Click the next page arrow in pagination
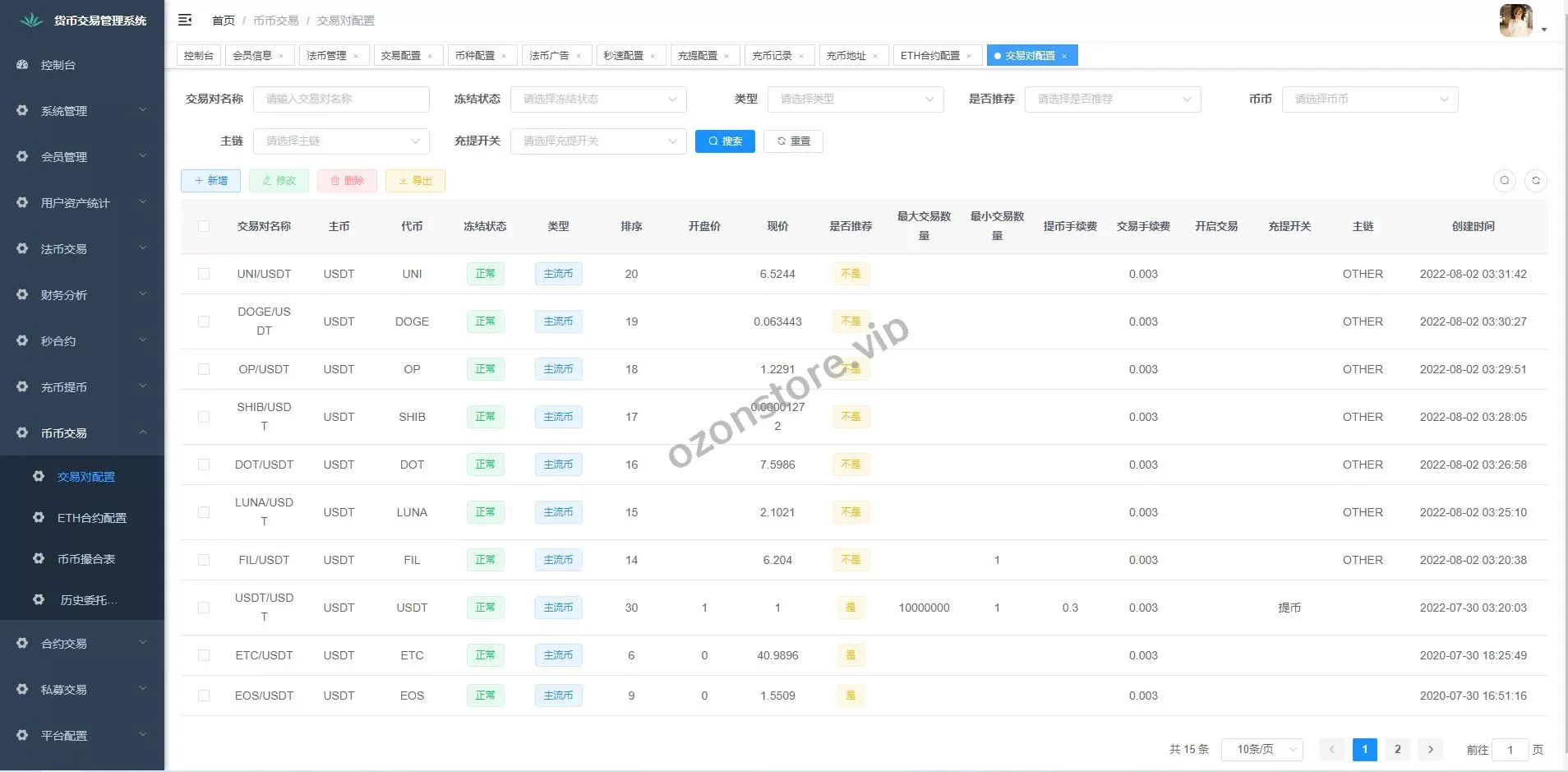The height and width of the screenshot is (772, 1568). pyautogui.click(x=1430, y=749)
